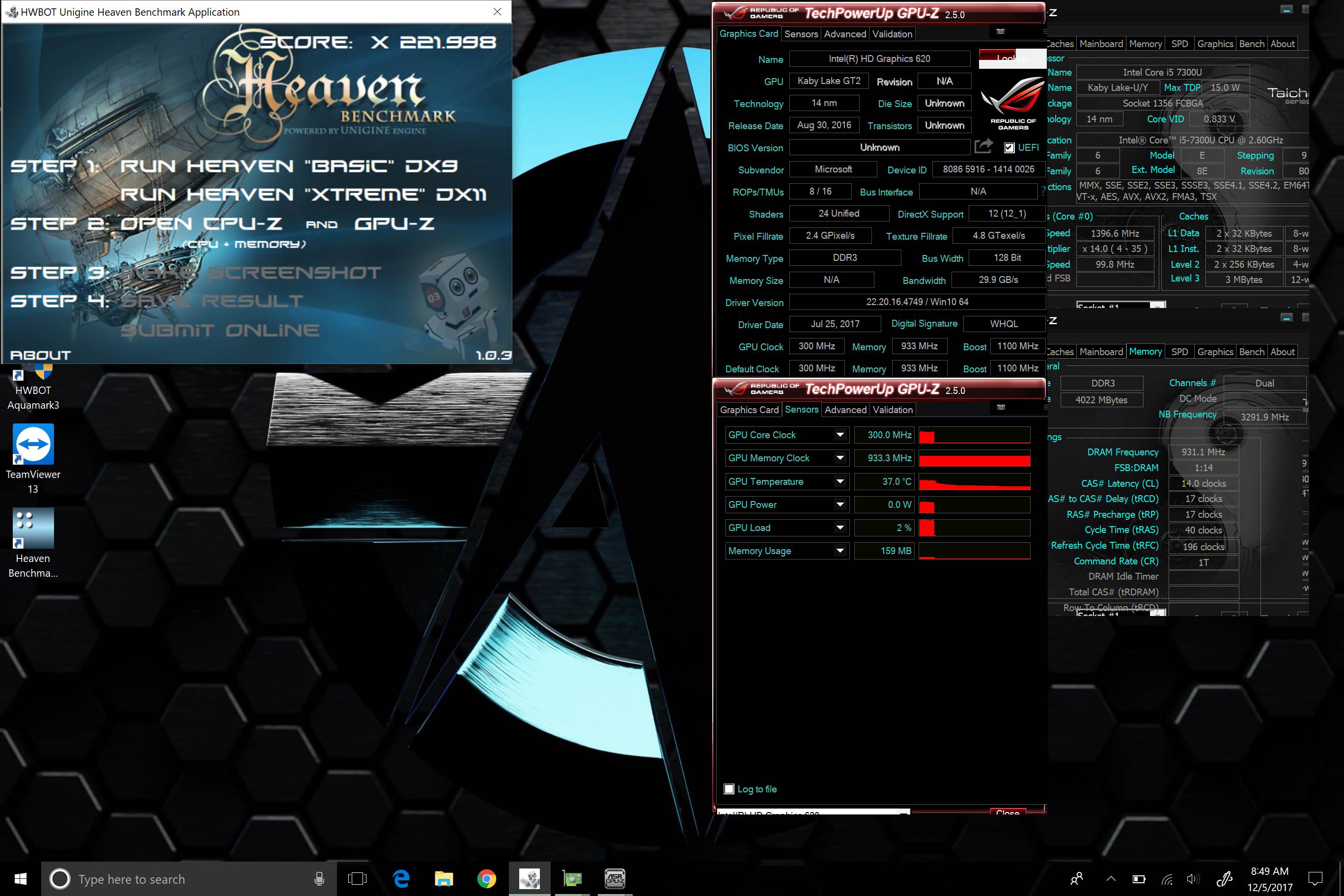Open Bench tab in upper CPU-Z window

[x=1252, y=44]
